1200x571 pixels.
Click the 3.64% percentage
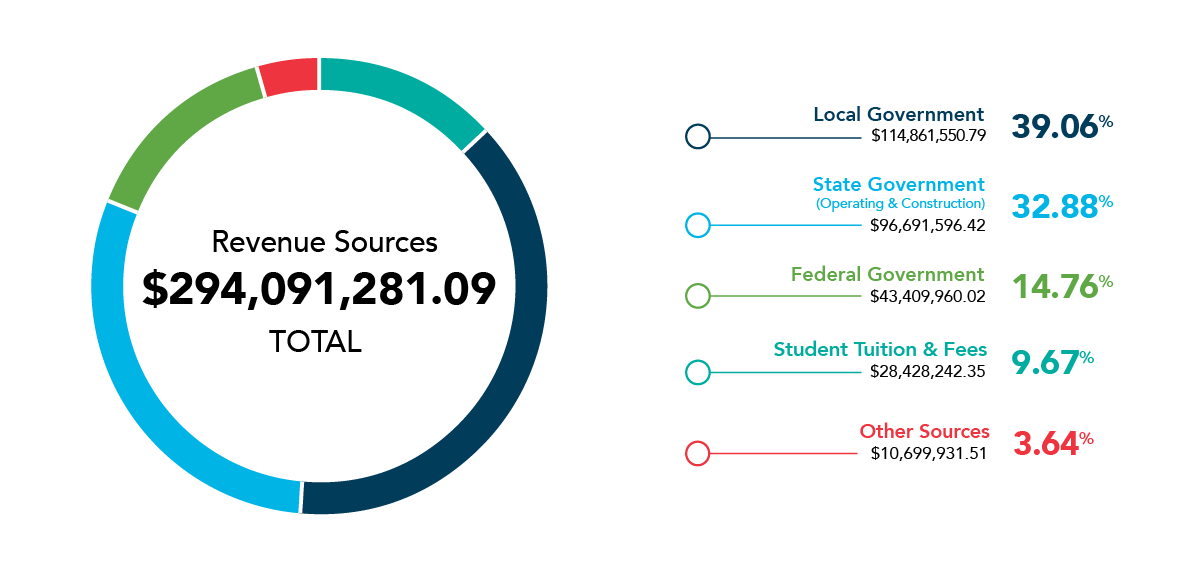click(x=1053, y=443)
